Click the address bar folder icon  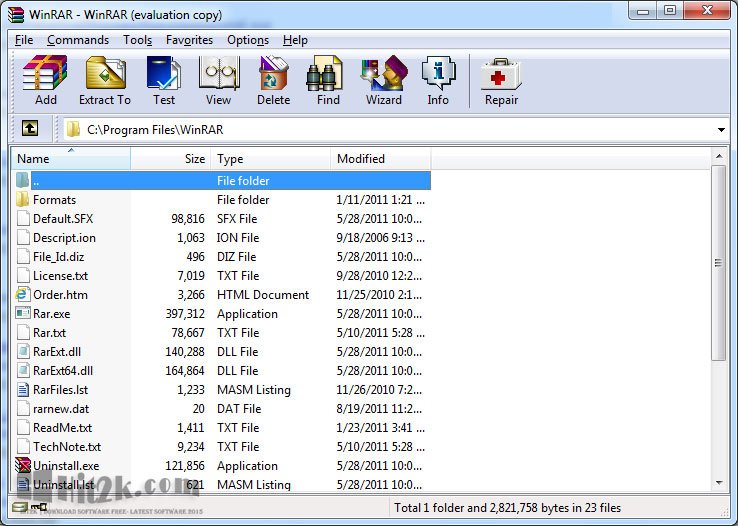(x=73, y=129)
